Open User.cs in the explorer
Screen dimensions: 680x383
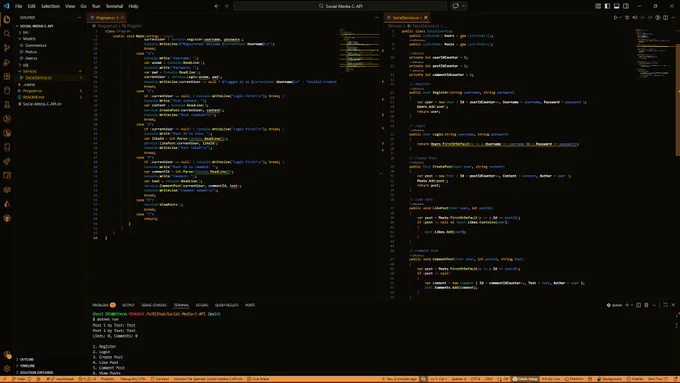[x=31, y=58]
